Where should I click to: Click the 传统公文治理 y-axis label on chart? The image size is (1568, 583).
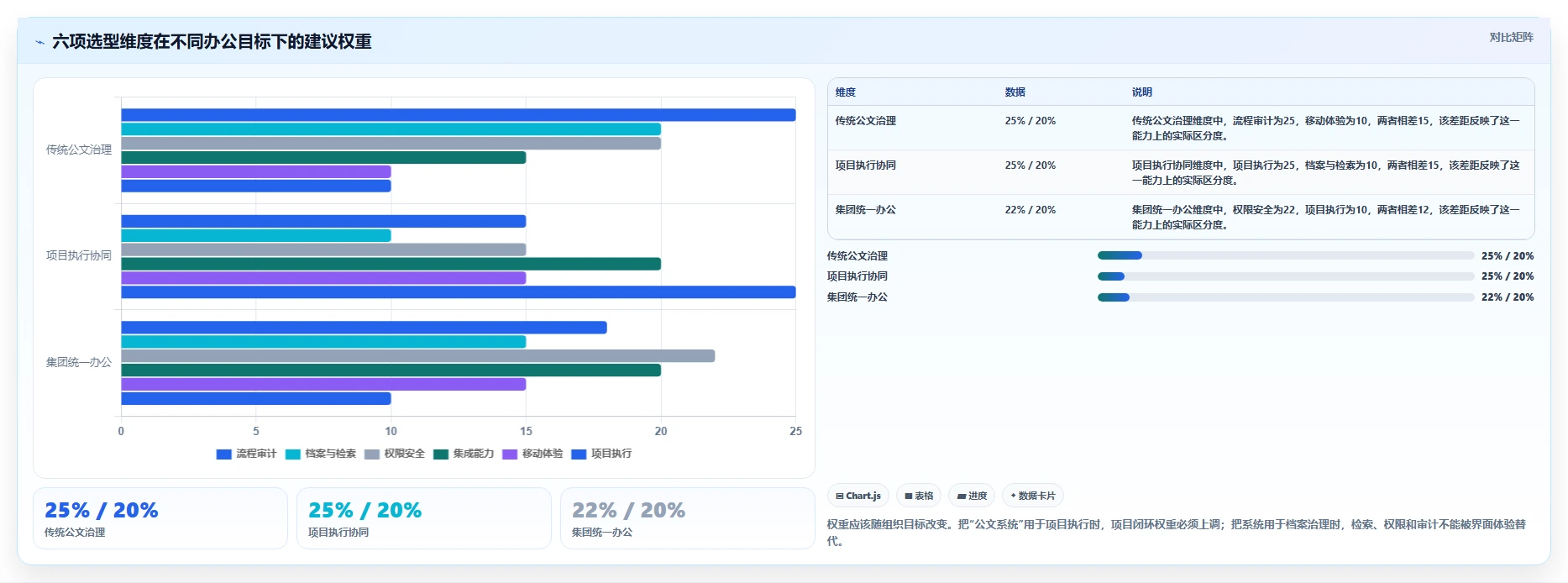[79, 150]
